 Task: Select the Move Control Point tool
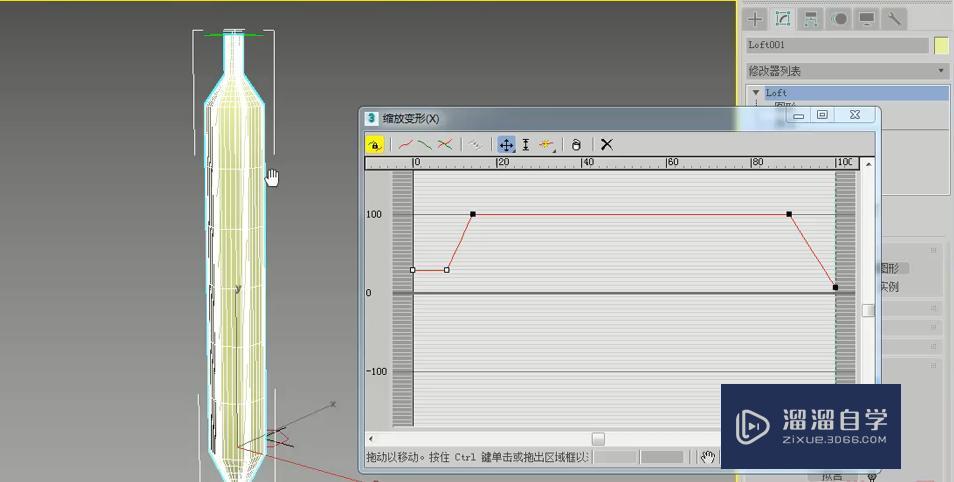[x=506, y=145]
